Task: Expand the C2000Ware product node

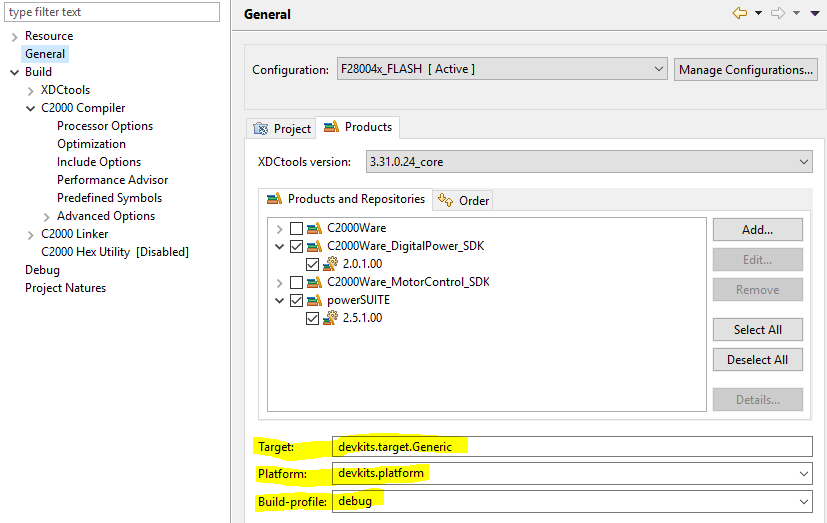Action: pyautogui.click(x=280, y=229)
